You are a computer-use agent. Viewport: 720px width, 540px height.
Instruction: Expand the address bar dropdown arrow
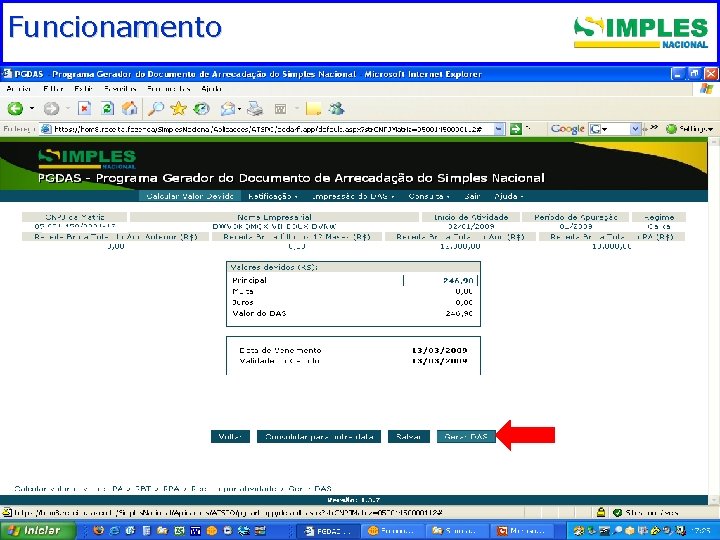(499, 129)
